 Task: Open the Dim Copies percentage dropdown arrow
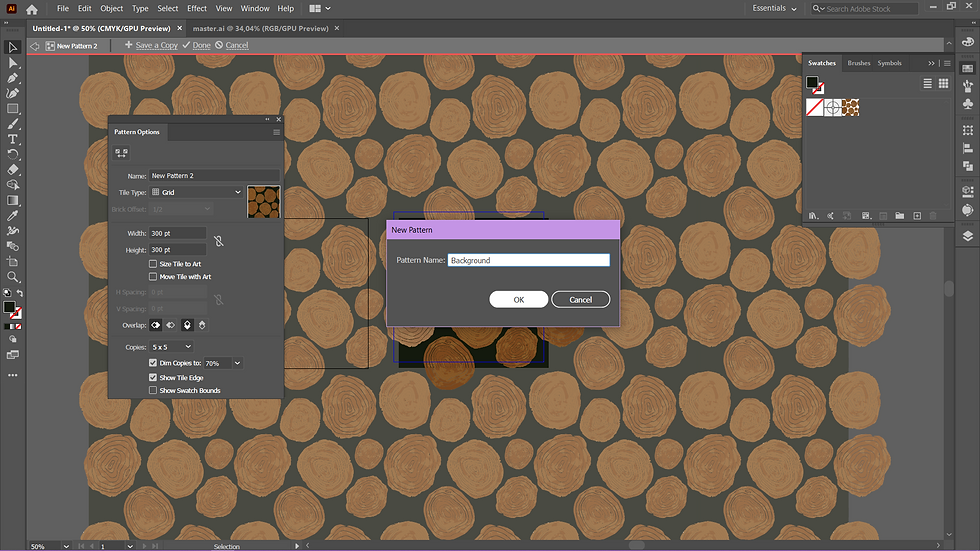tap(238, 363)
